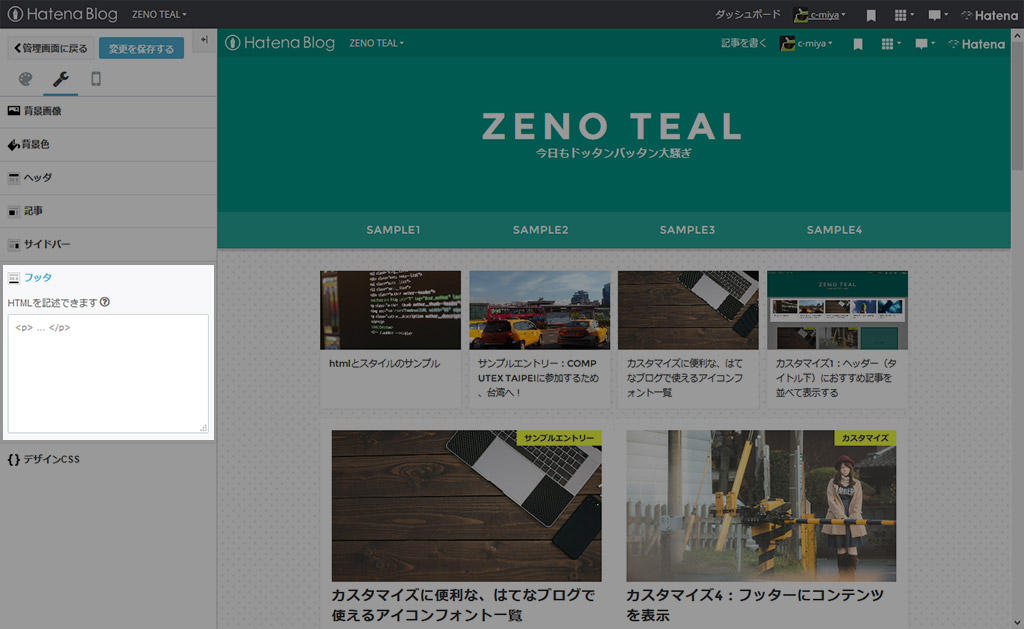Expand the ヘッダ section
This screenshot has height=629, width=1024.
(108, 178)
